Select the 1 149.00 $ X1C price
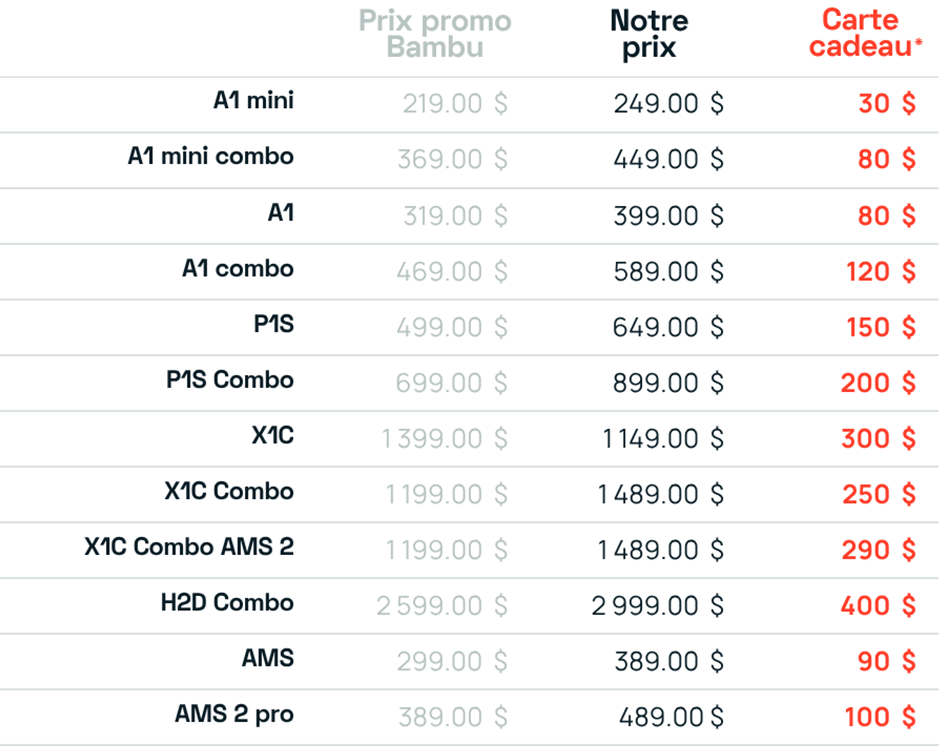Screen dimensions: 940x750 (x=661, y=438)
